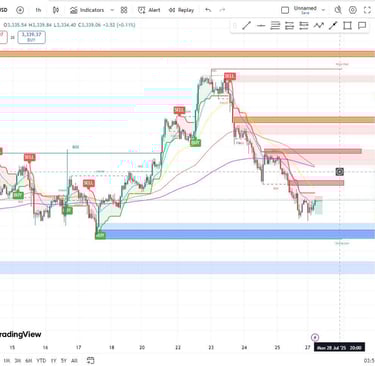Set date range to YTD

(41, 361)
